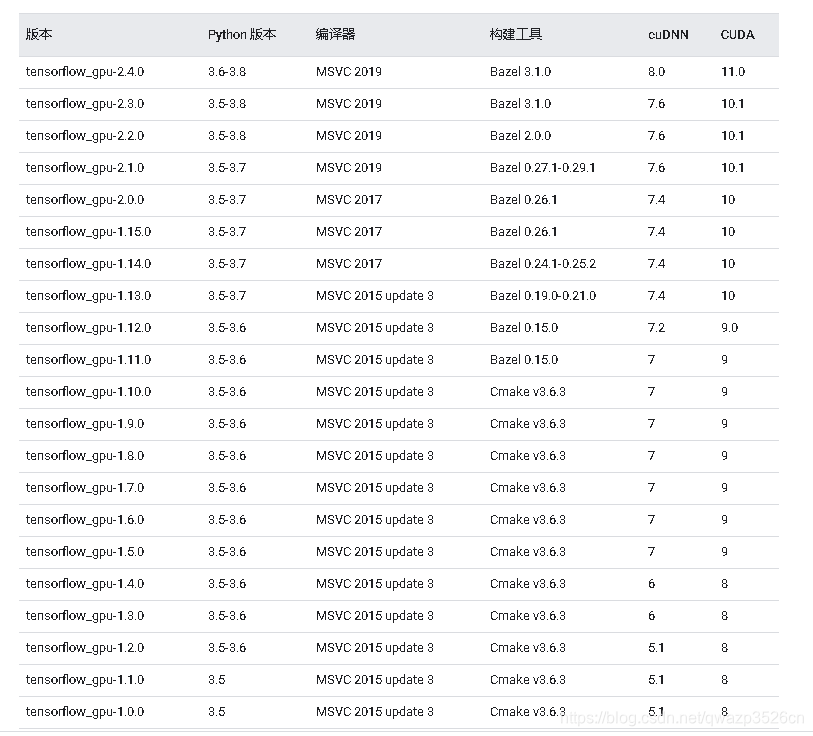
Task: Select the tensorflow_gpu-1.10.0 cell
Action: coord(89,392)
